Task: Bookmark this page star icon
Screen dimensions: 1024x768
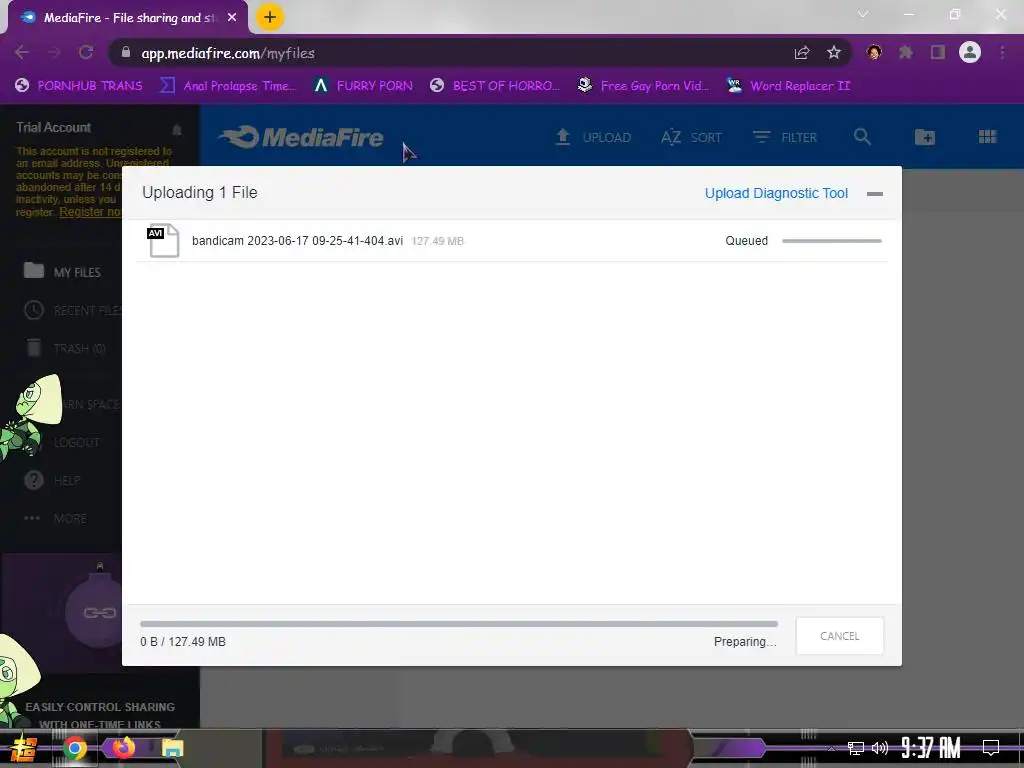Action: [833, 52]
